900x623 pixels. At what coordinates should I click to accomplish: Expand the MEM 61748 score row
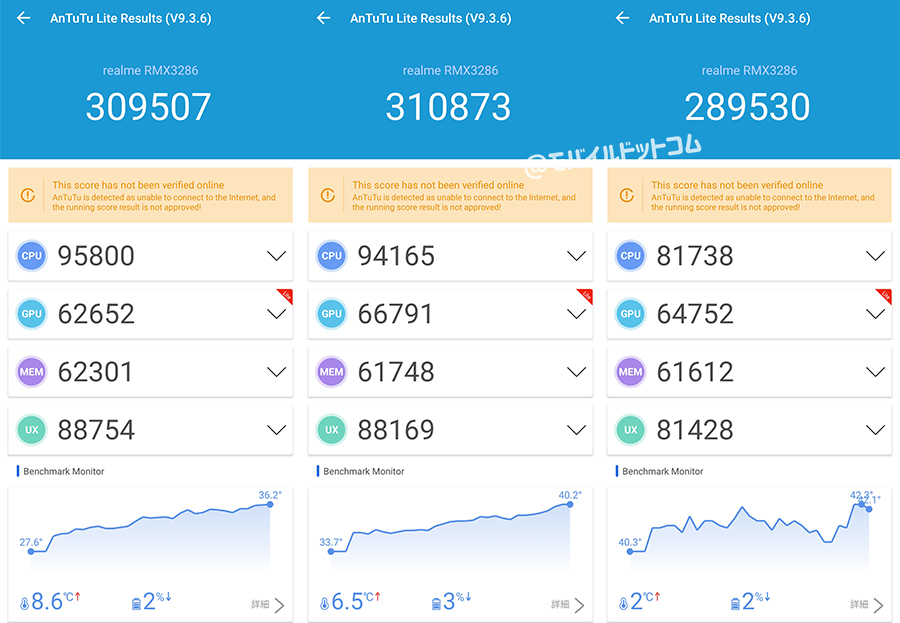coord(576,372)
